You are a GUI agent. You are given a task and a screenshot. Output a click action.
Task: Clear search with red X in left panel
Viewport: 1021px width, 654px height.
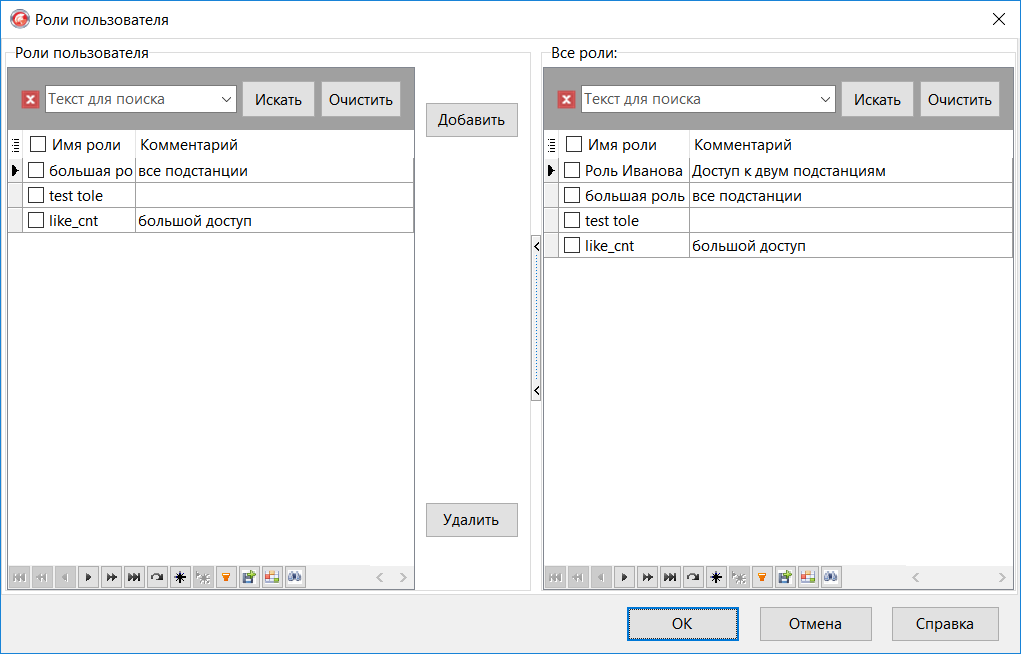pyautogui.click(x=31, y=99)
